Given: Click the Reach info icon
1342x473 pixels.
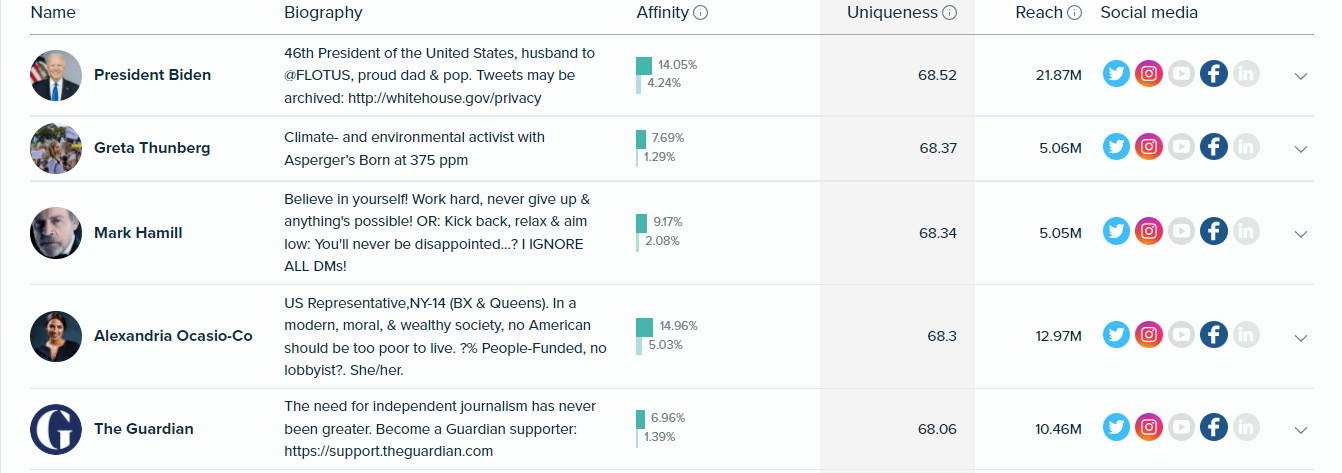Looking at the screenshot, I should point(1074,13).
